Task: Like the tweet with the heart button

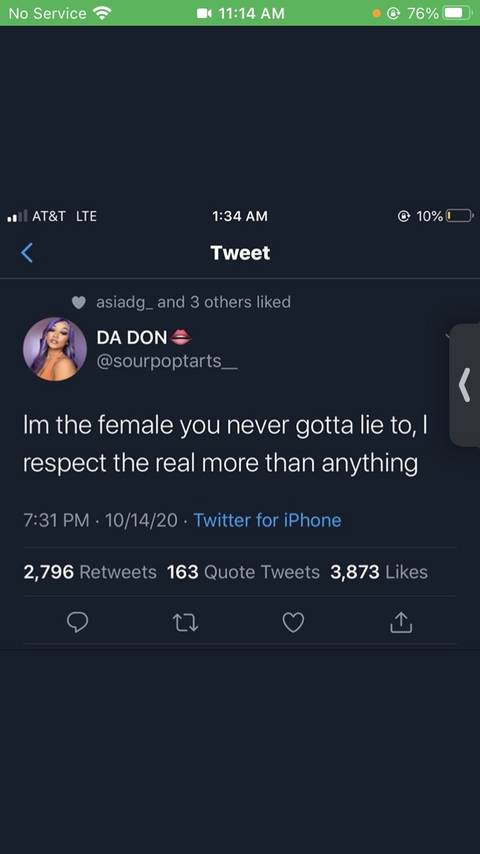Action: coord(293,623)
